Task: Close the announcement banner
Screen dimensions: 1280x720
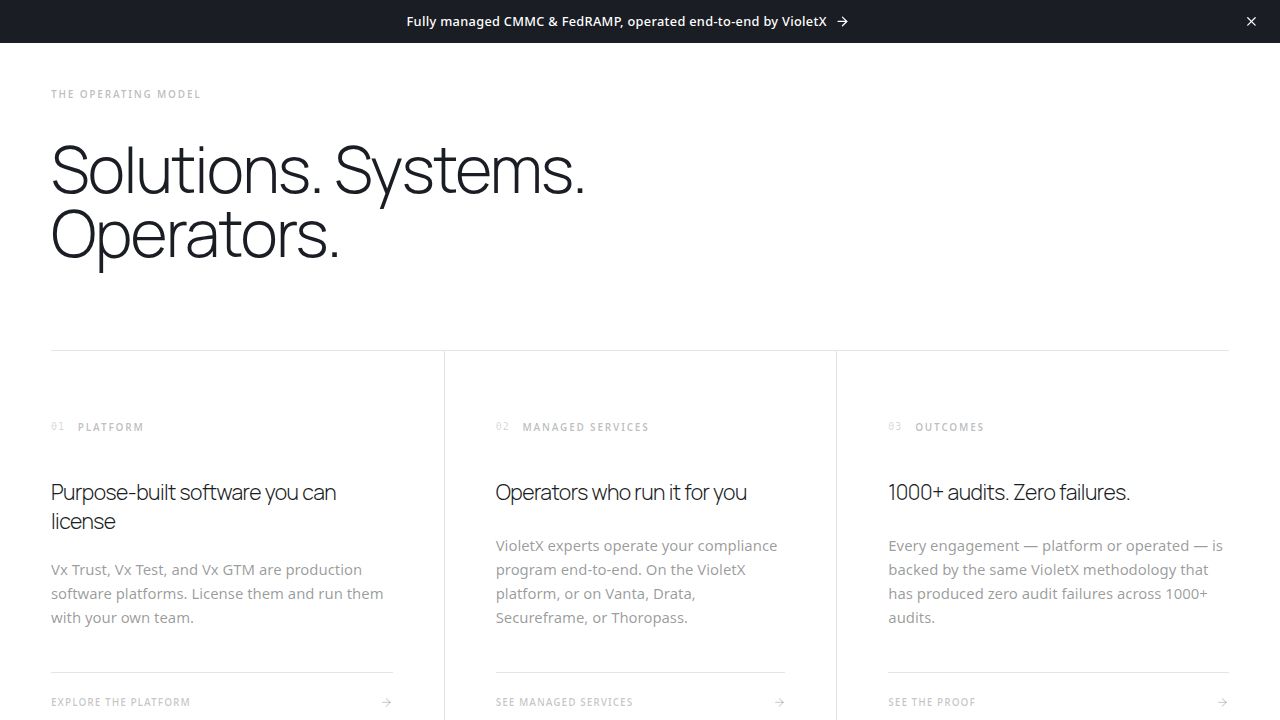Action: coord(1251,21)
